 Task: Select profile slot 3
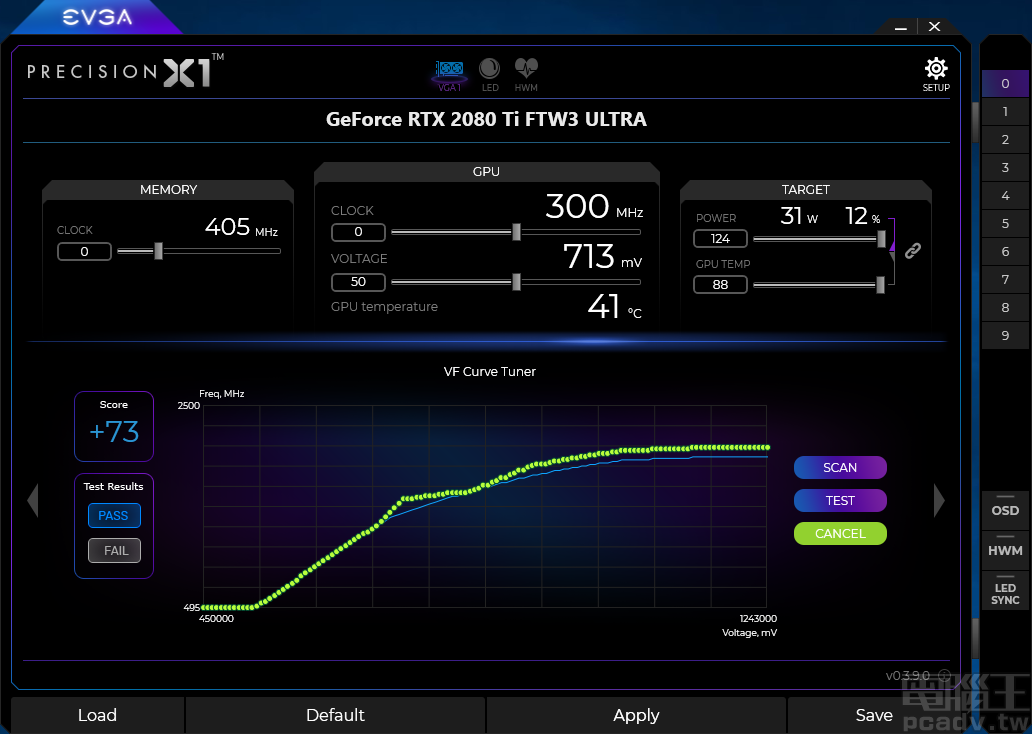pos(1005,167)
